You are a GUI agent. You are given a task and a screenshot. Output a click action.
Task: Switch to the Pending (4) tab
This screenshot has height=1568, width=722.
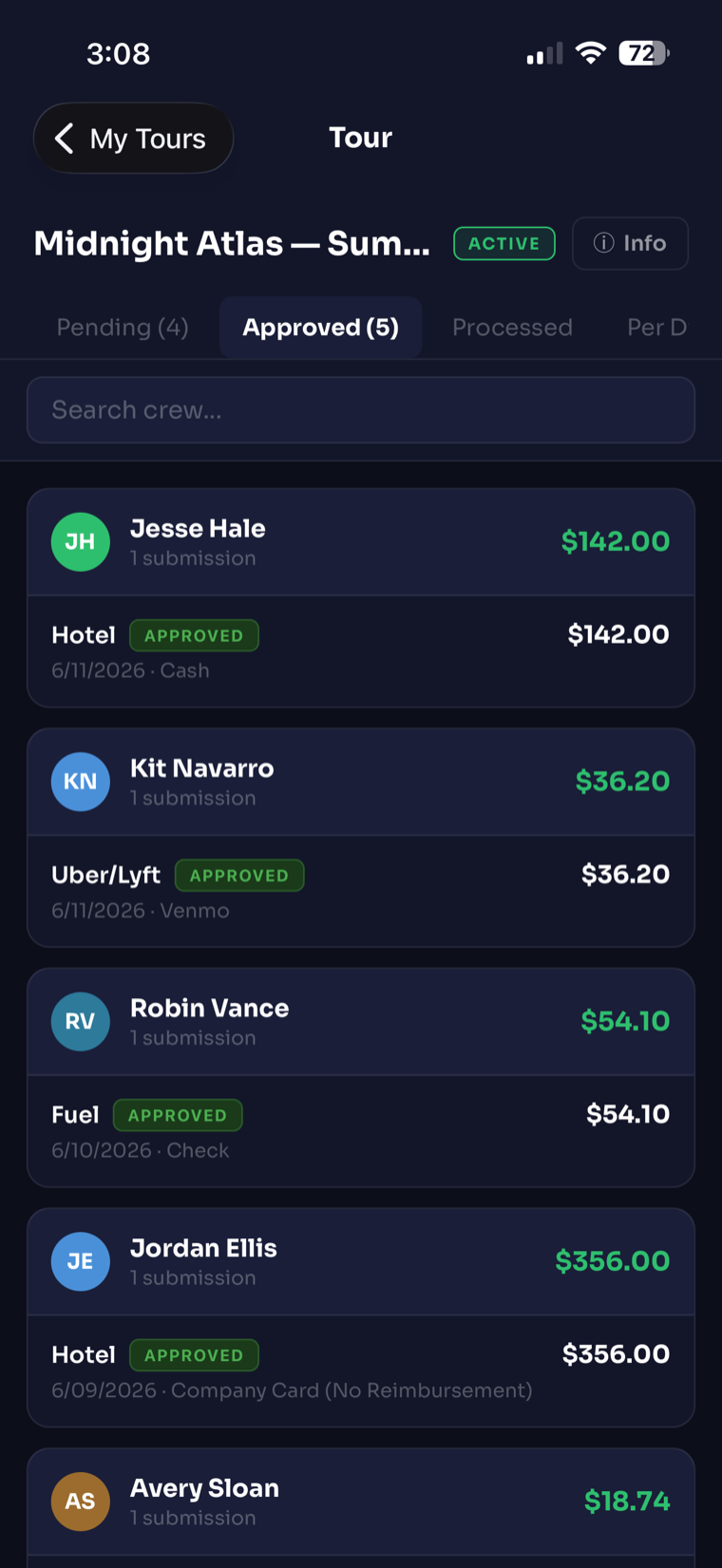pos(123,328)
